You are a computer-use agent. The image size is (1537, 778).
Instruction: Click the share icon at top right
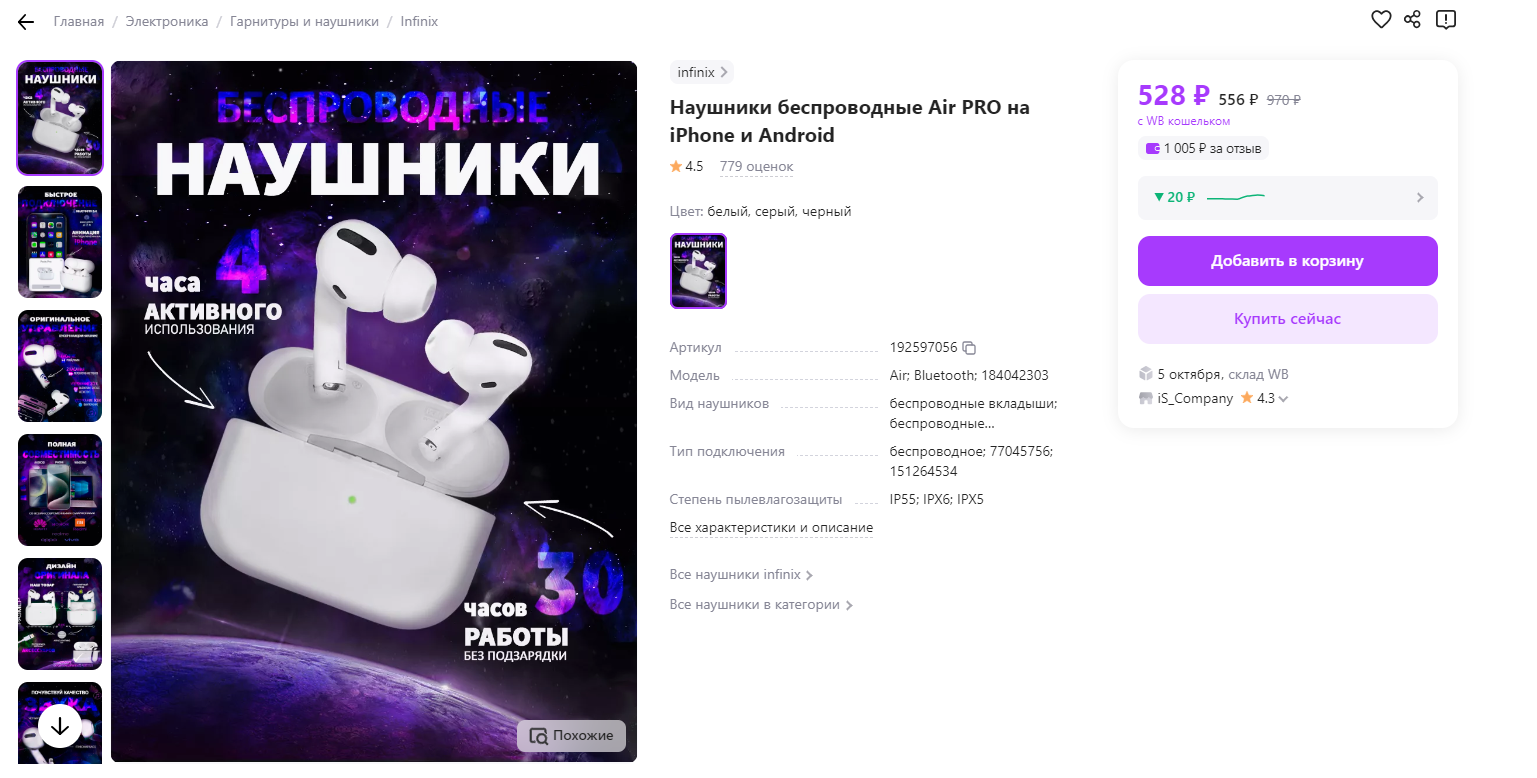[1412, 19]
